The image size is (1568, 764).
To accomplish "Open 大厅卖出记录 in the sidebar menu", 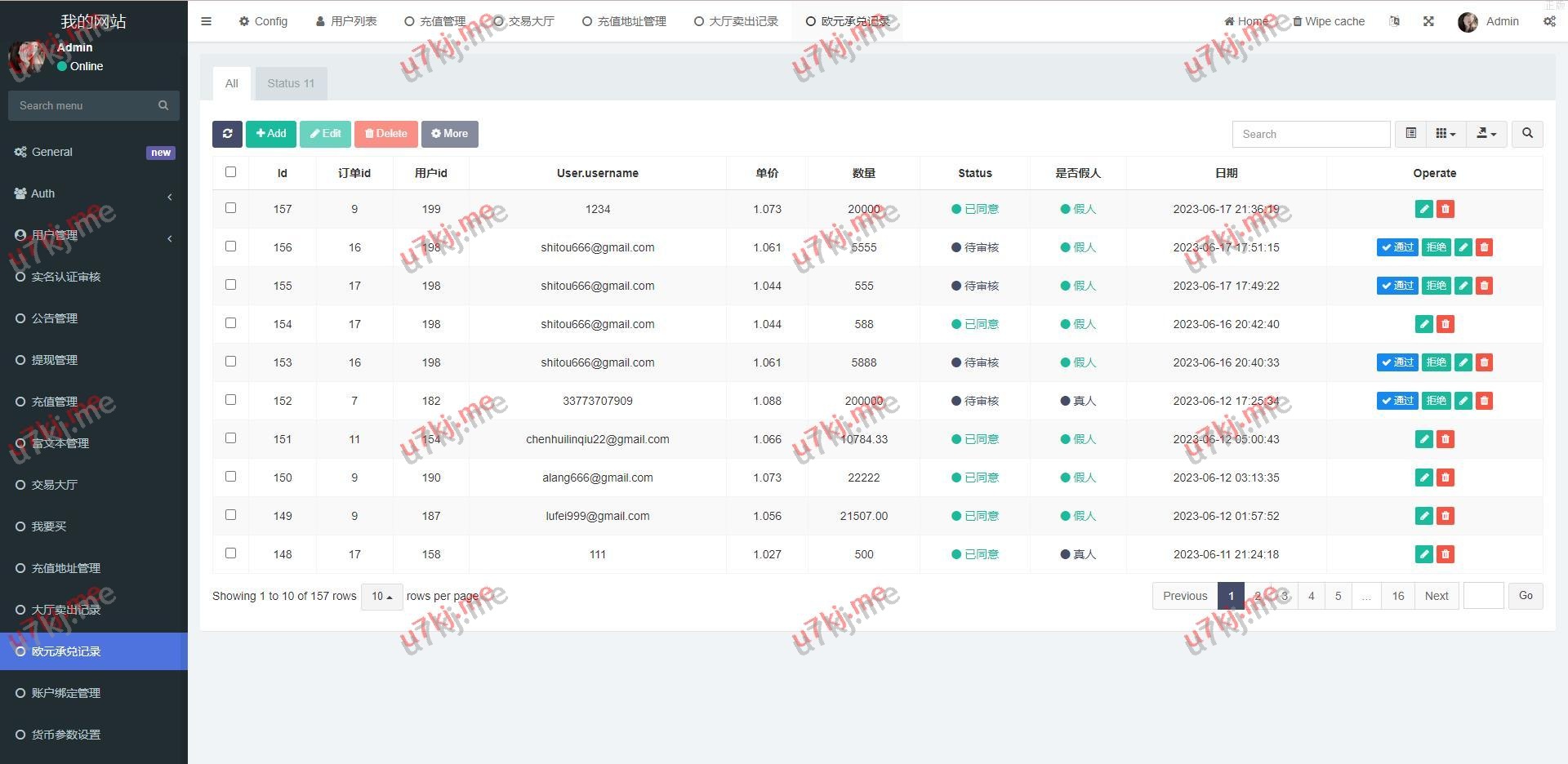I will point(65,610).
